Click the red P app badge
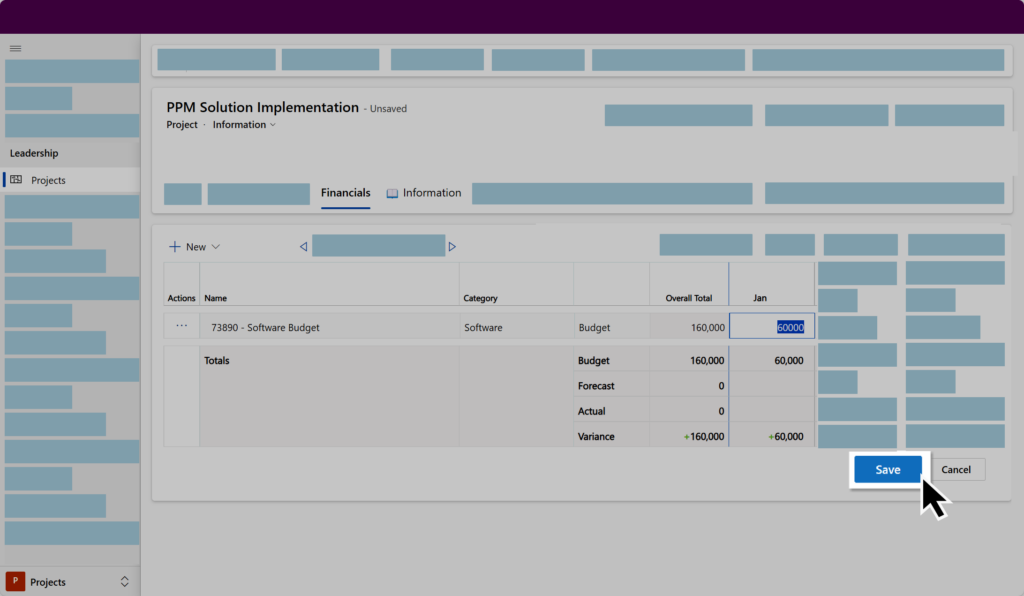Image resolution: width=1024 pixels, height=596 pixels. [x=15, y=581]
